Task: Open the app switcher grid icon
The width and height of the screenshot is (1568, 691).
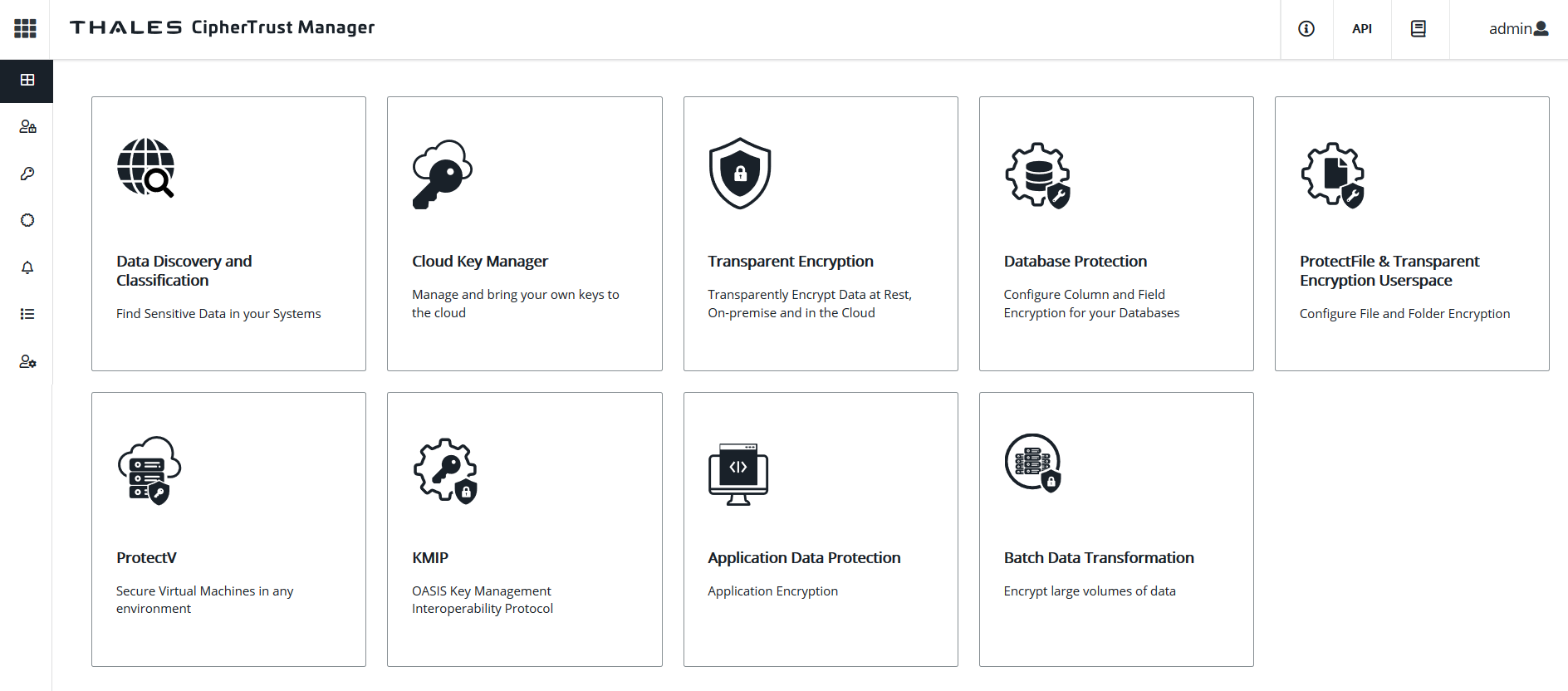Action: [x=26, y=28]
